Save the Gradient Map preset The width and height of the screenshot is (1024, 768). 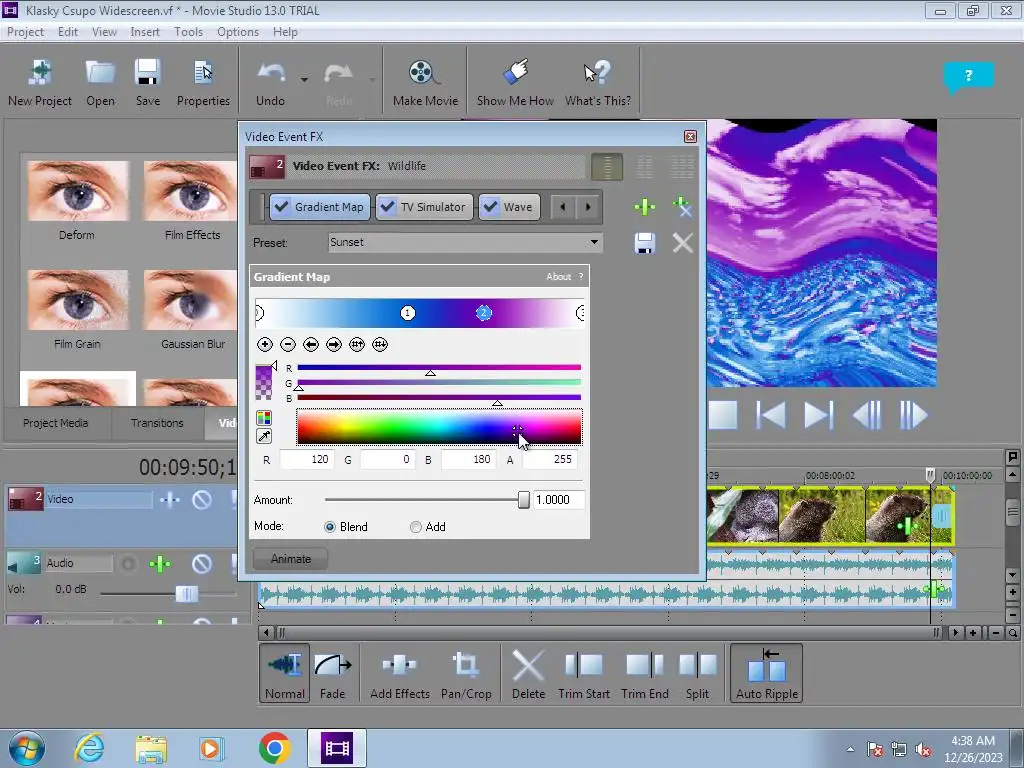point(645,243)
